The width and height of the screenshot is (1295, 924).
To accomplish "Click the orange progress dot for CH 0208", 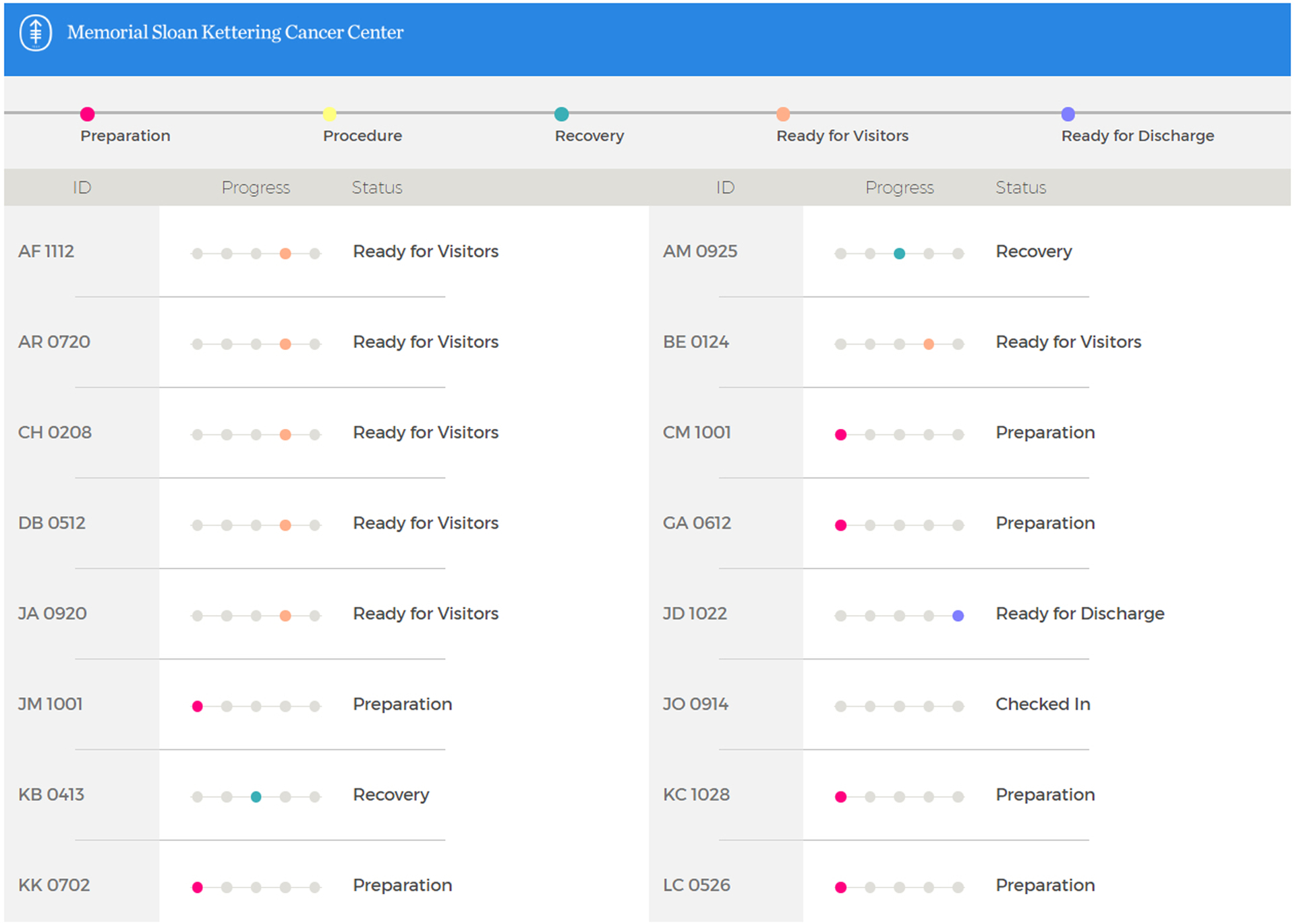I will pyautogui.click(x=285, y=434).
